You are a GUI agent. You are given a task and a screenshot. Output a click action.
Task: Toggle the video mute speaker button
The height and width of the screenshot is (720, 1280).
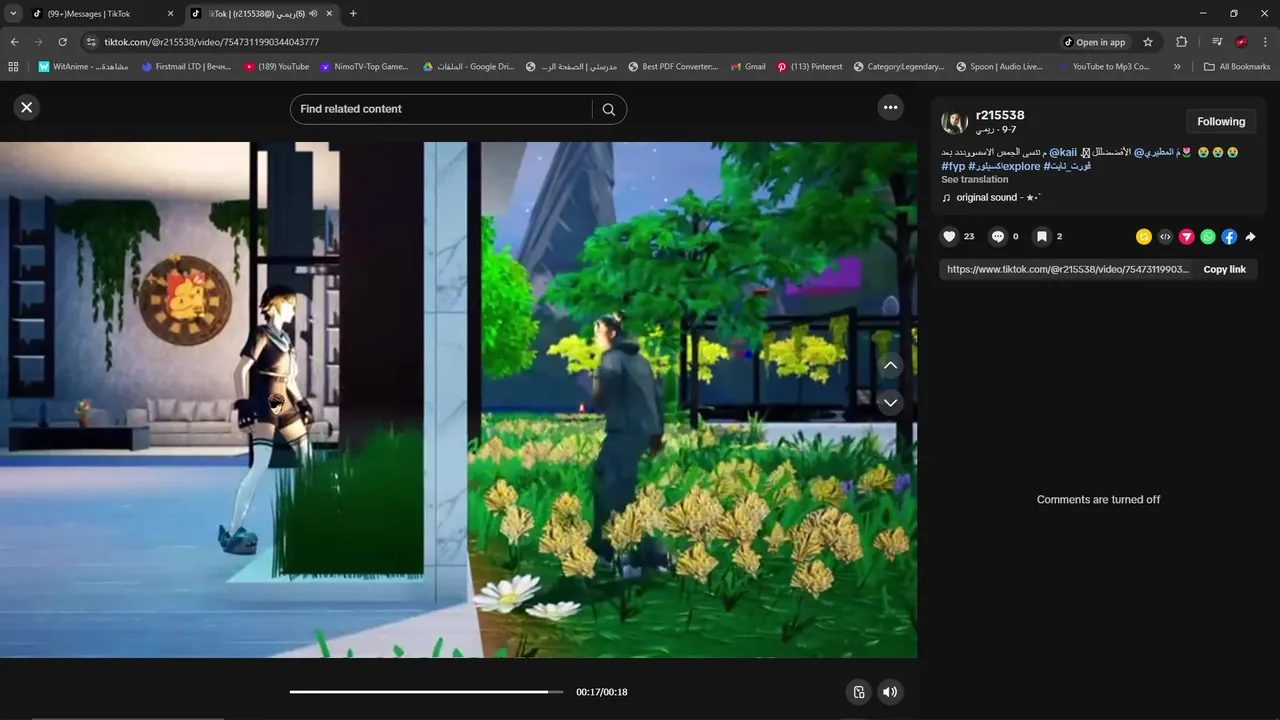[x=890, y=692]
